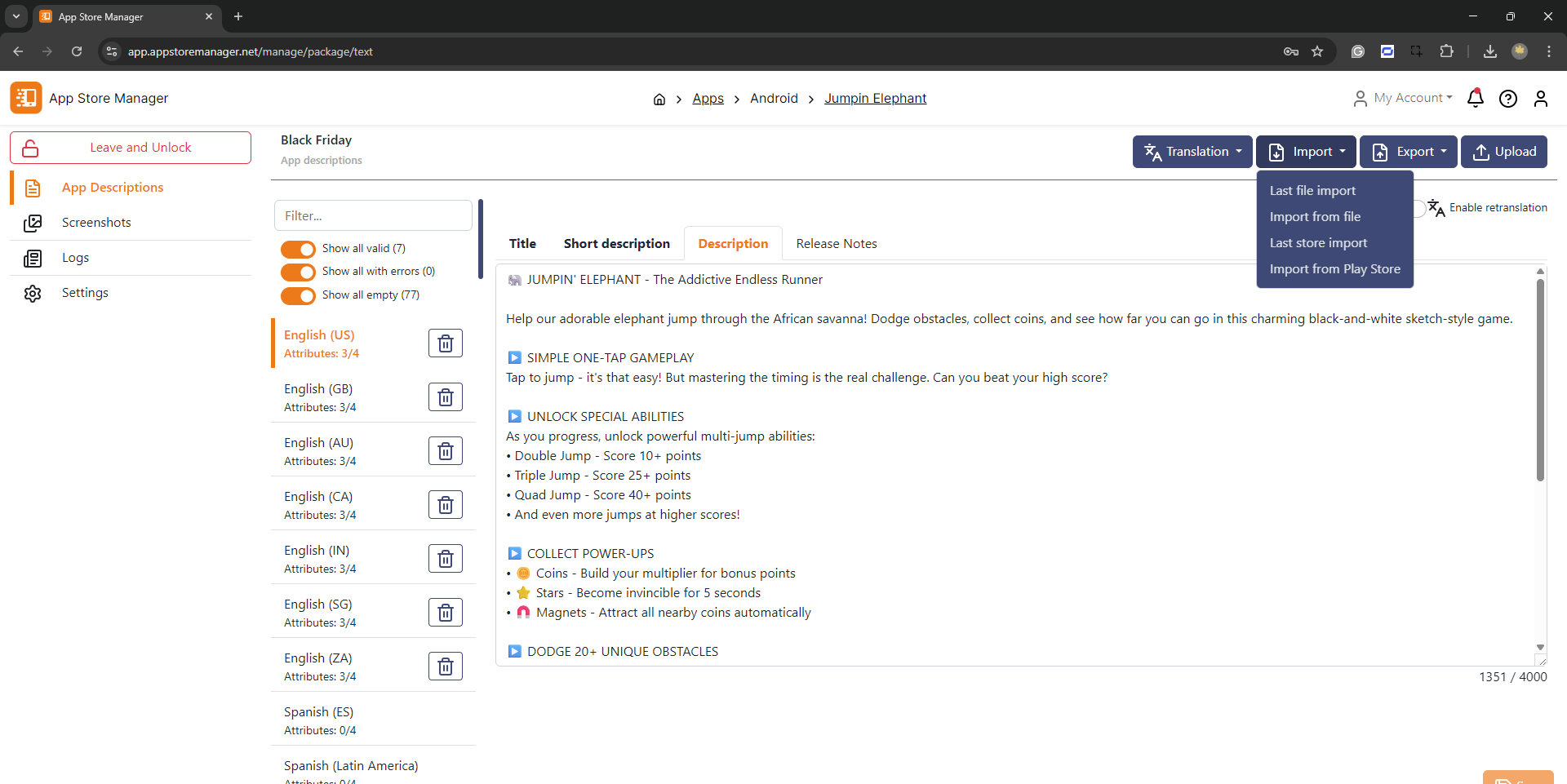
Task: Toggle Show all with errors switch
Action: (298, 272)
